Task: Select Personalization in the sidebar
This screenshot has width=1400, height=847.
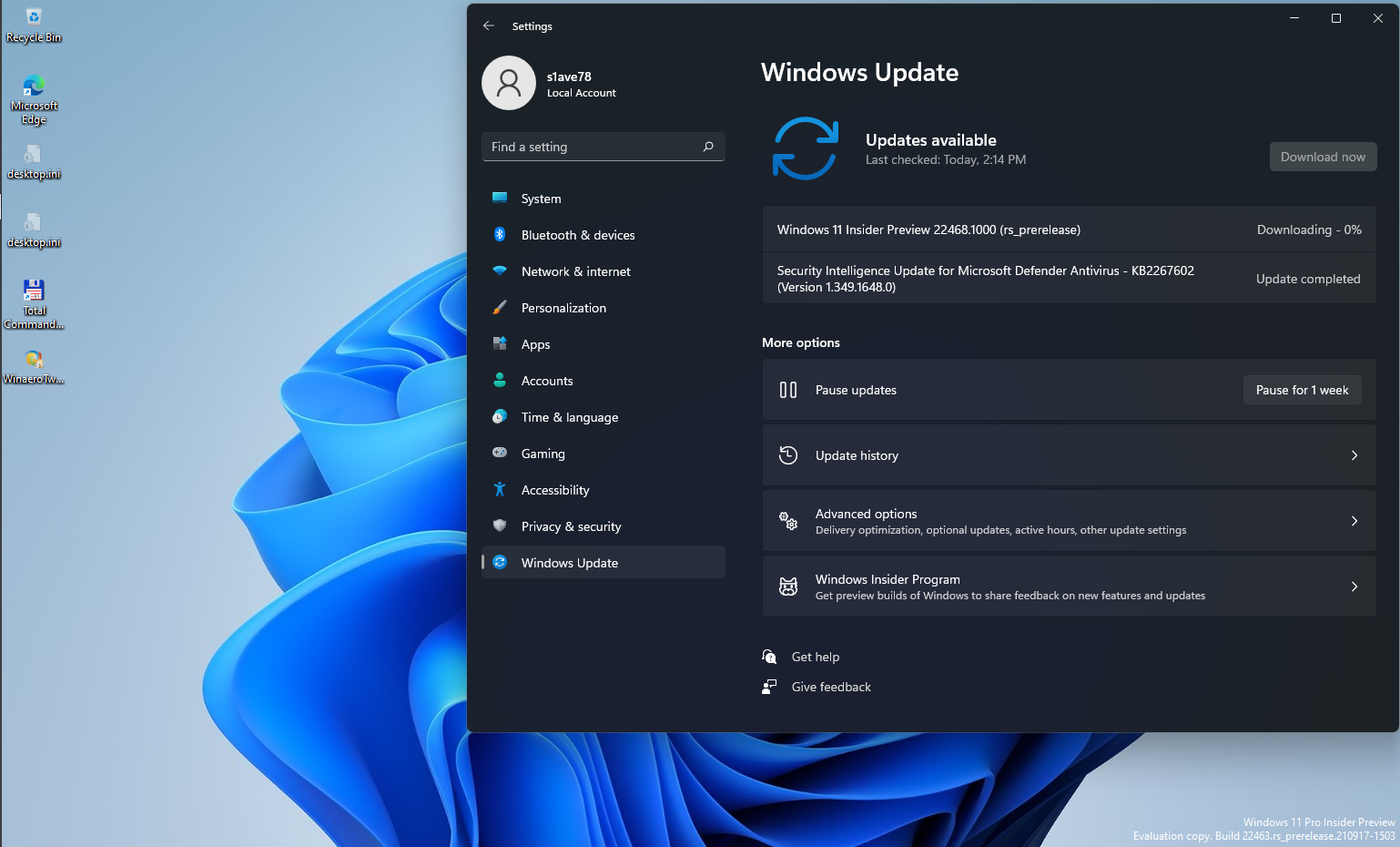Action: [x=604, y=308]
